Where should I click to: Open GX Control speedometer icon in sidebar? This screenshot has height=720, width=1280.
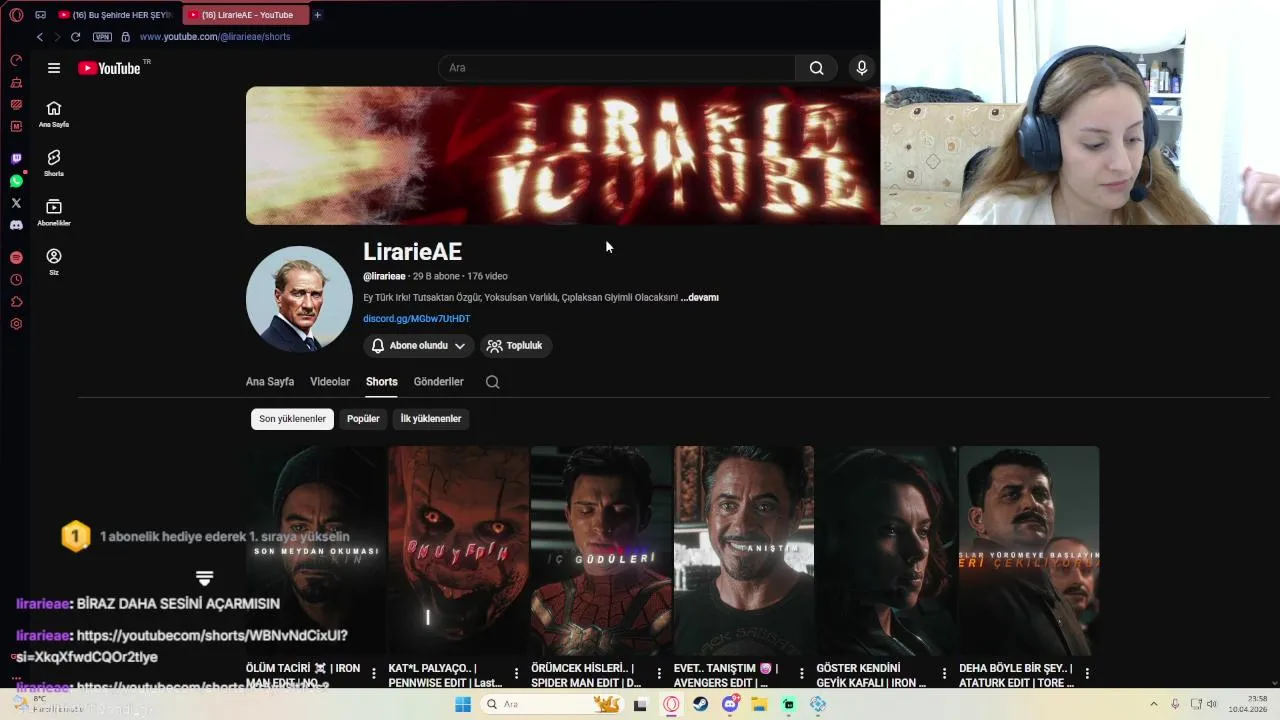point(16,60)
